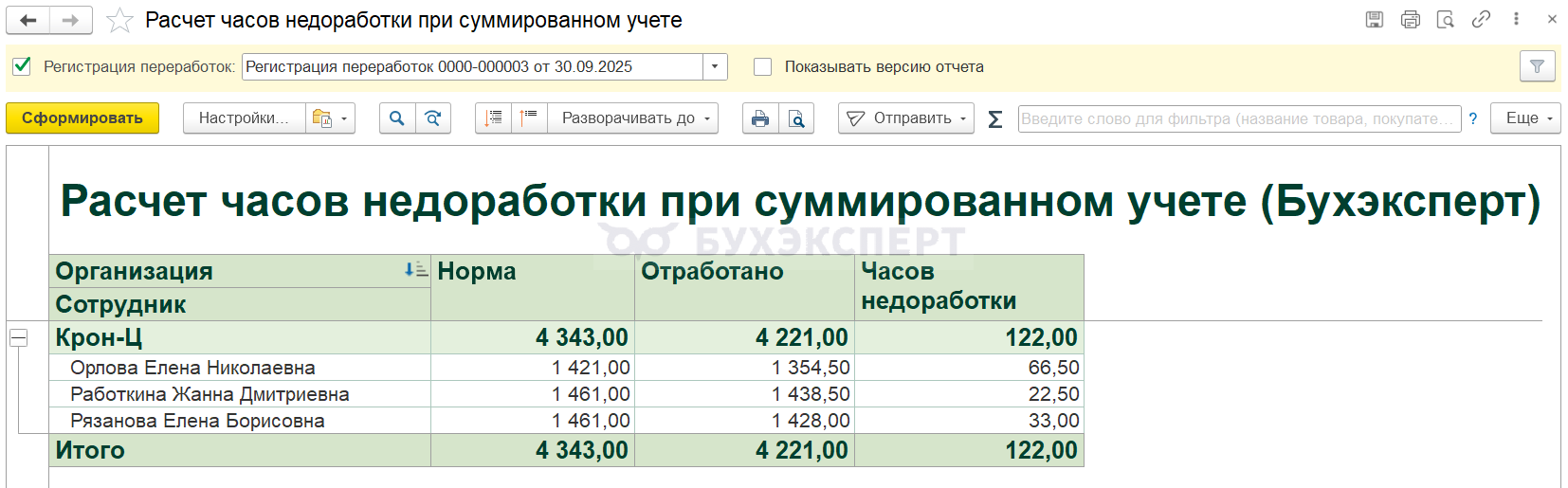Click the Сформировать button
Screen dimensions: 1568x488
[x=82, y=118]
